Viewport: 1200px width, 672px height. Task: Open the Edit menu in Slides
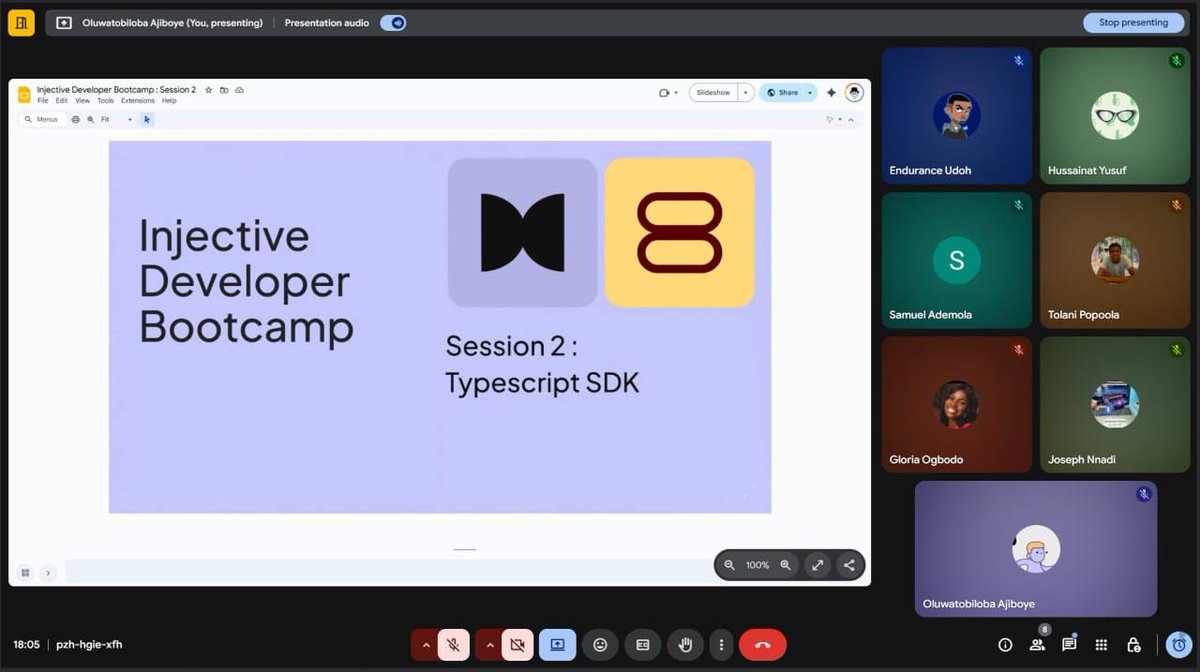pyautogui.click(x=62, y=101)
